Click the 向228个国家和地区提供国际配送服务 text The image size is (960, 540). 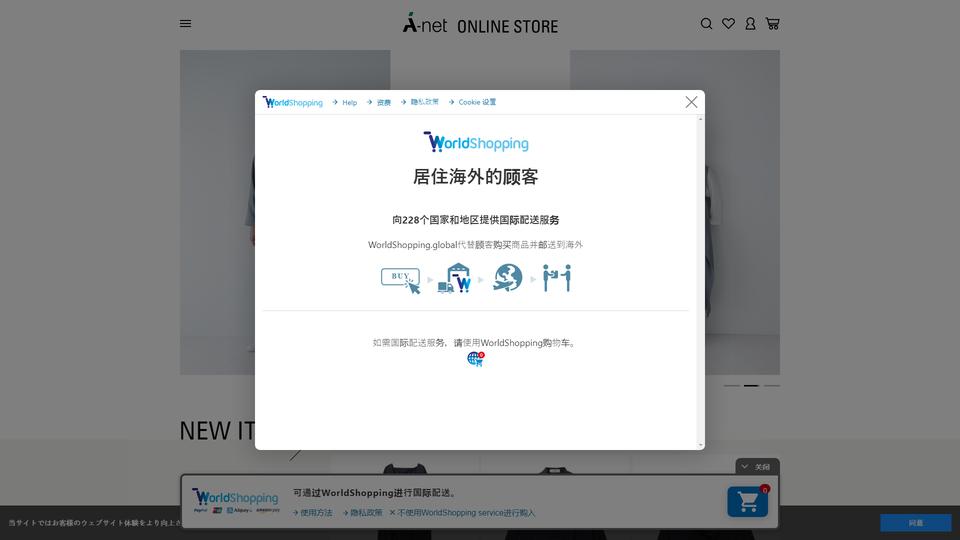[x=476, y=220]
